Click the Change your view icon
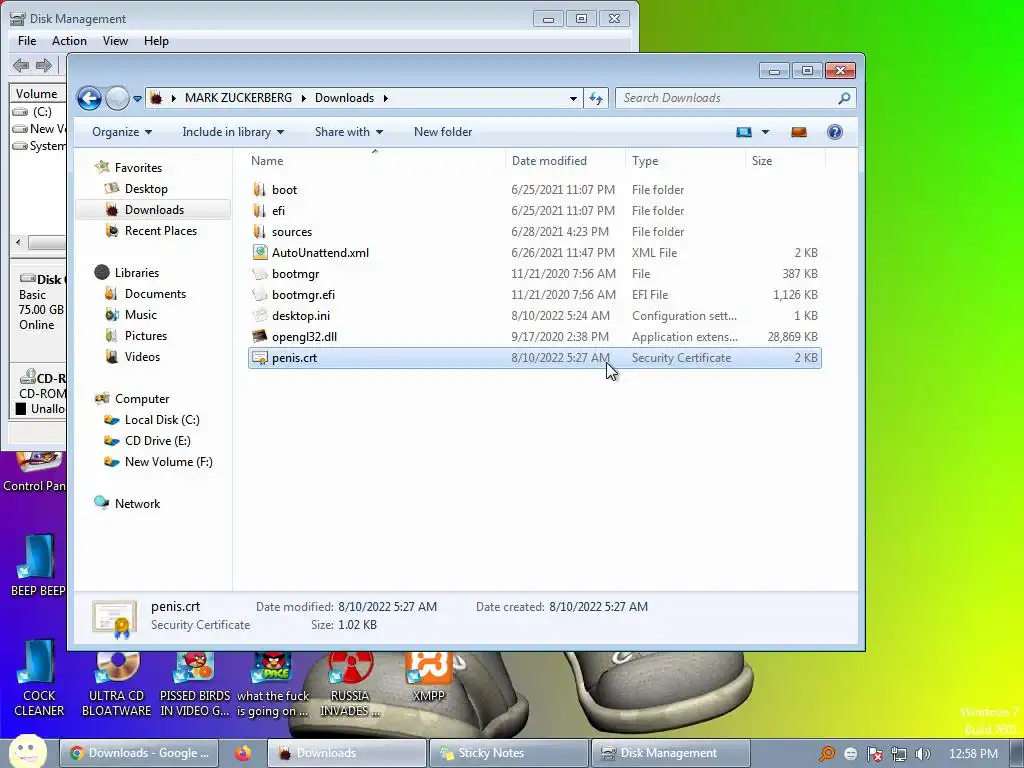 [x=744, y=133]
